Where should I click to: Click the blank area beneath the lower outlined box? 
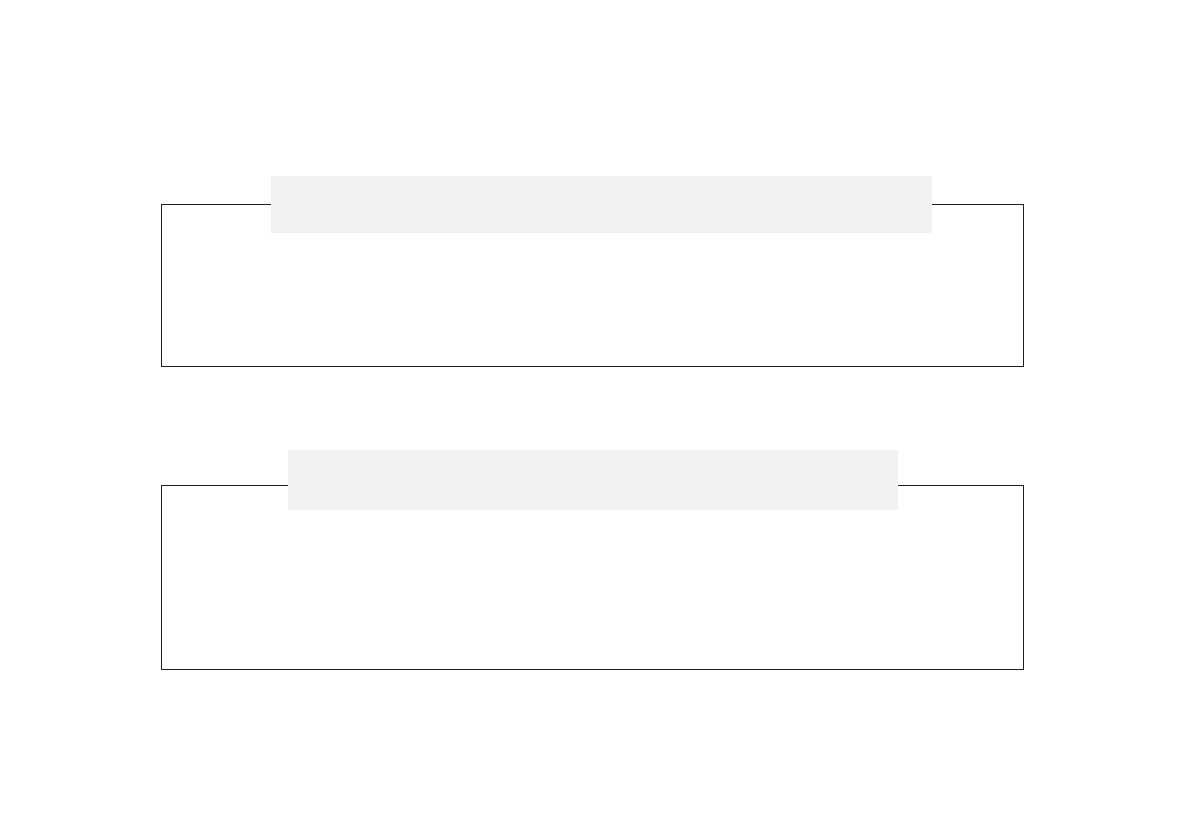click(x=592, y=750)
